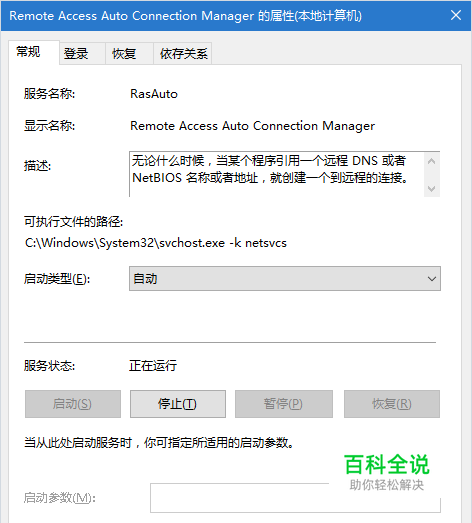
Task: Click the dialog title bar text
Action: click(x=185, y=16)
